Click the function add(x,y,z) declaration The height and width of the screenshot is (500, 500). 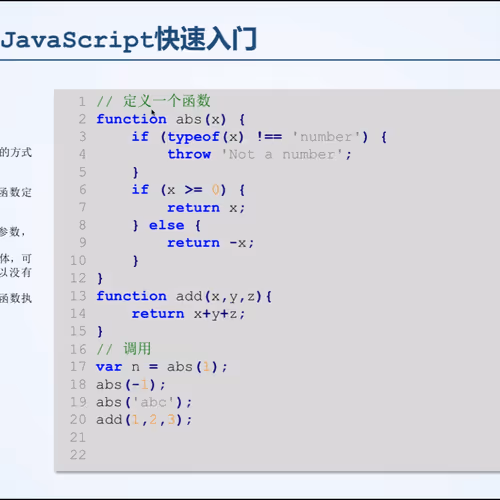tap(184, 296)
